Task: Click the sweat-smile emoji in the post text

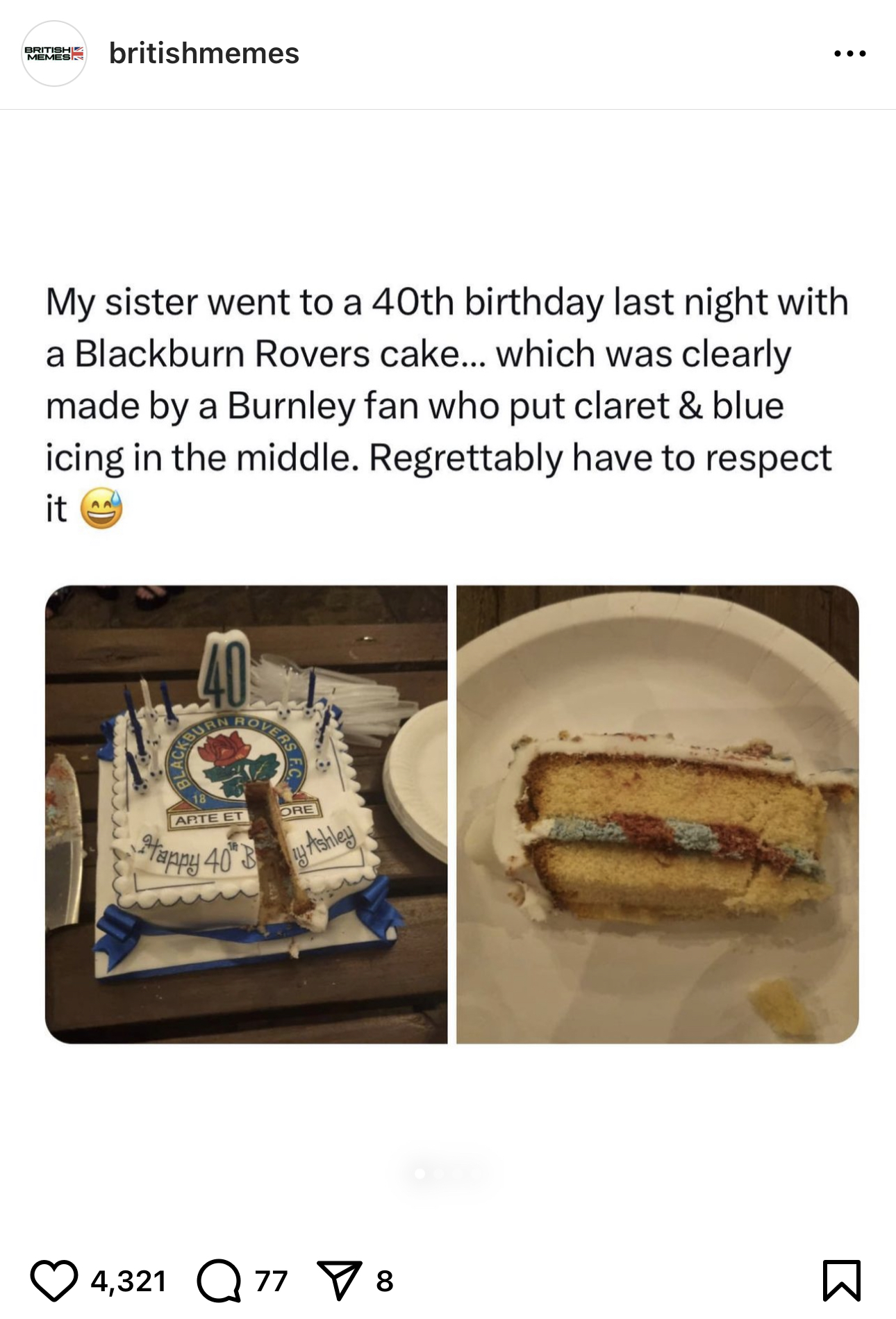Action: pos(101,508)
